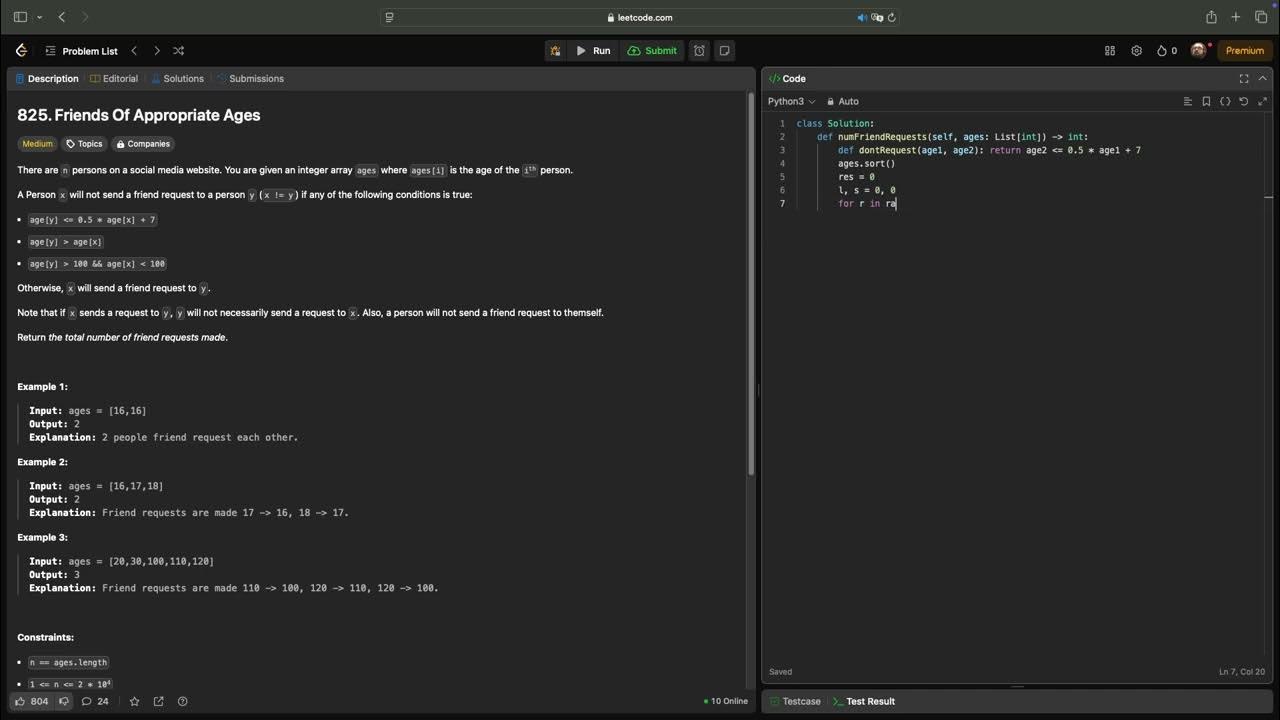
Task: Open the Submissions tab
Action: click(250, 78)
